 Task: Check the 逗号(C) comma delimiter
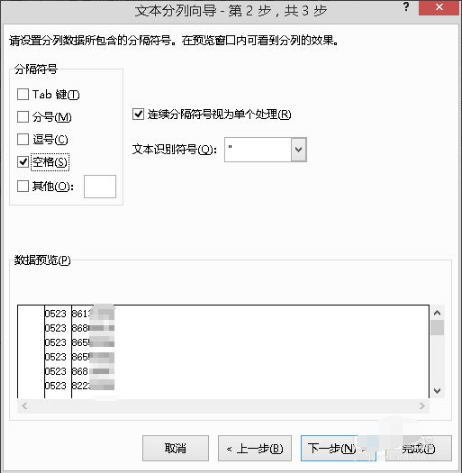tap(23, 139)
